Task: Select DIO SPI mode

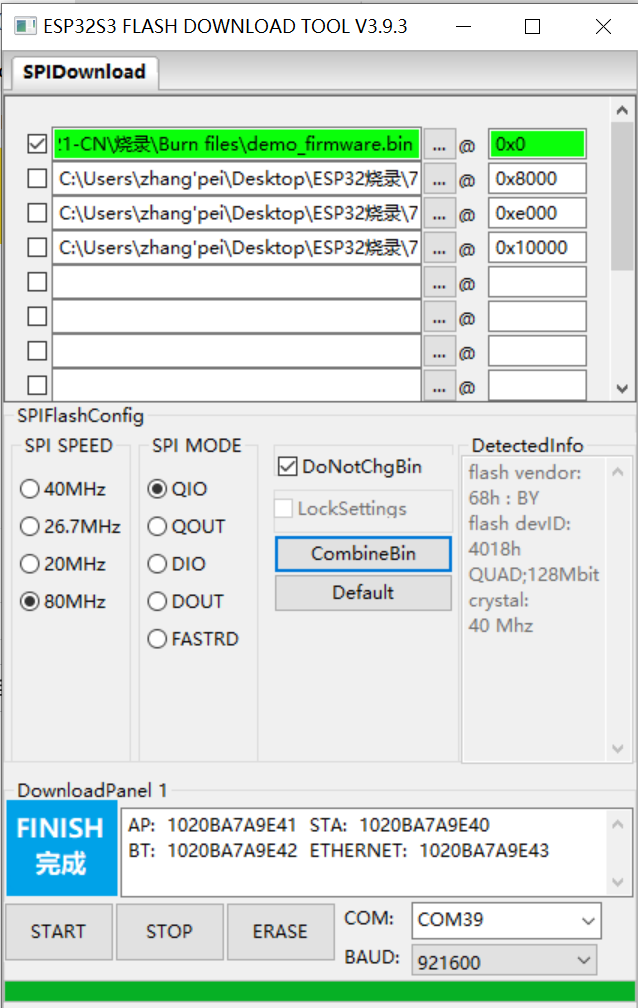Action: coord(157,564)
